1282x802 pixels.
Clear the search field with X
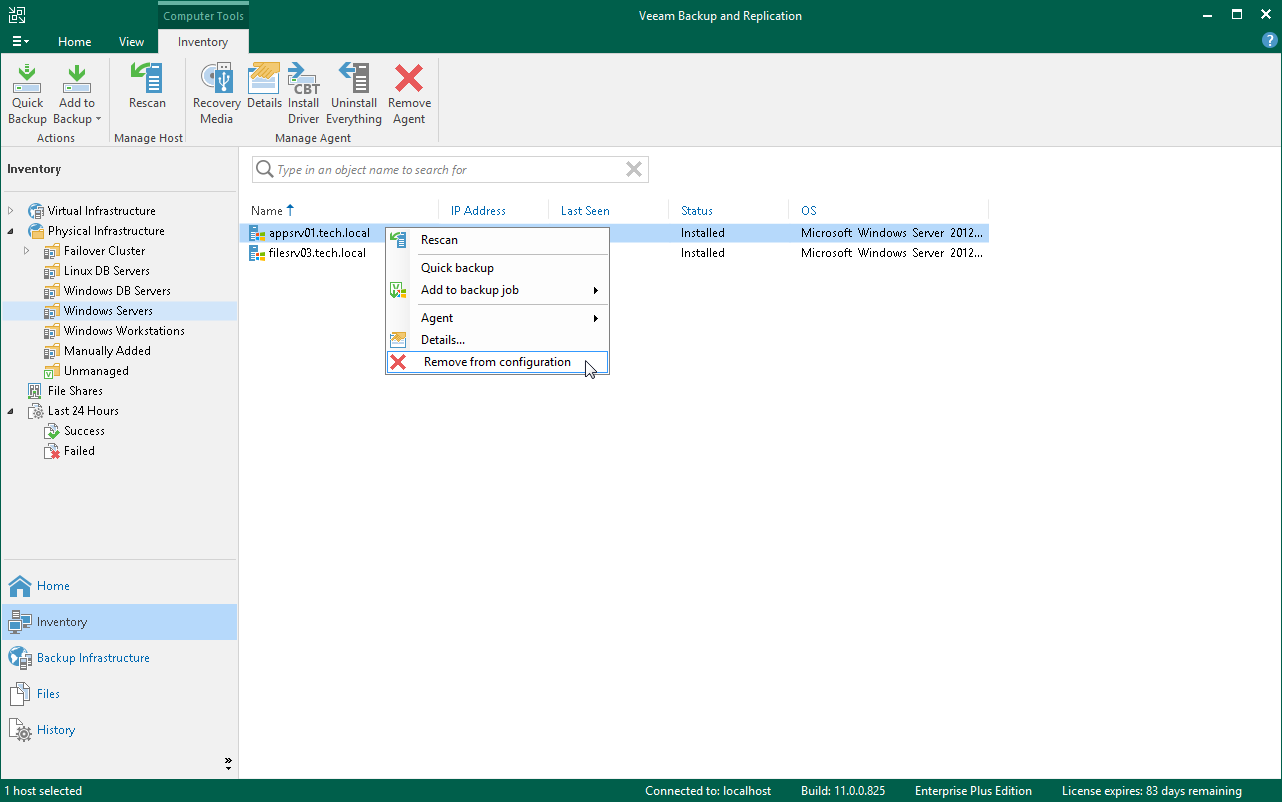634,170
